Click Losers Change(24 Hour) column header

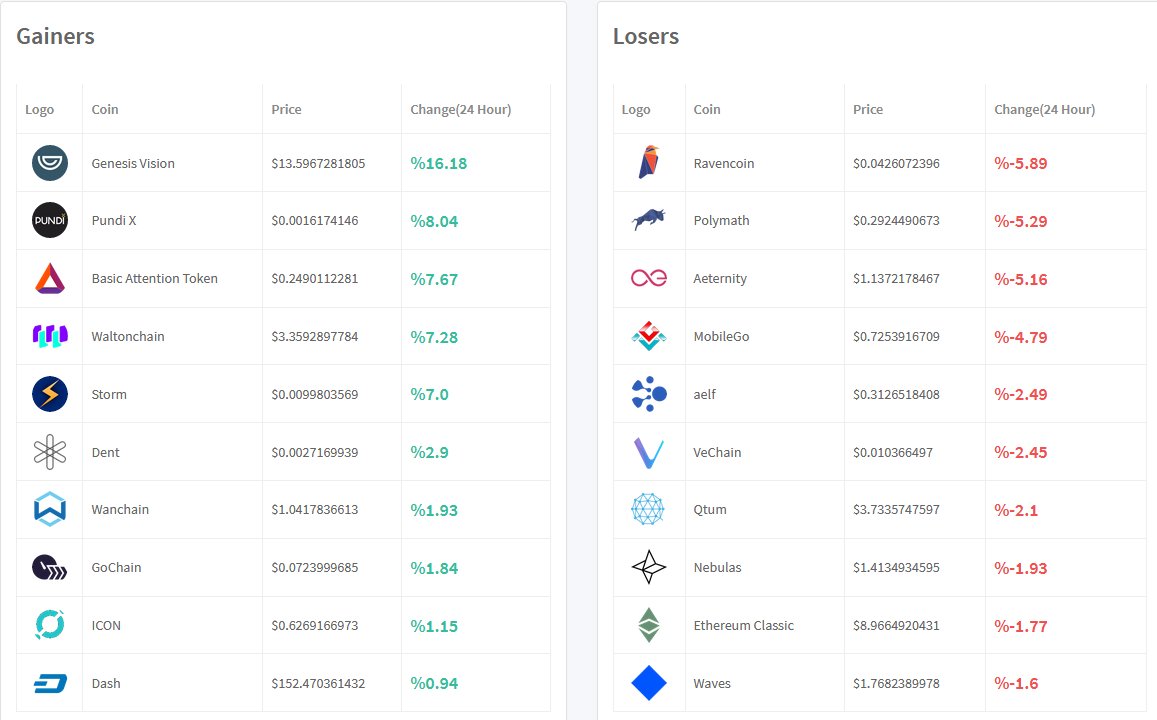point(1044,109)
